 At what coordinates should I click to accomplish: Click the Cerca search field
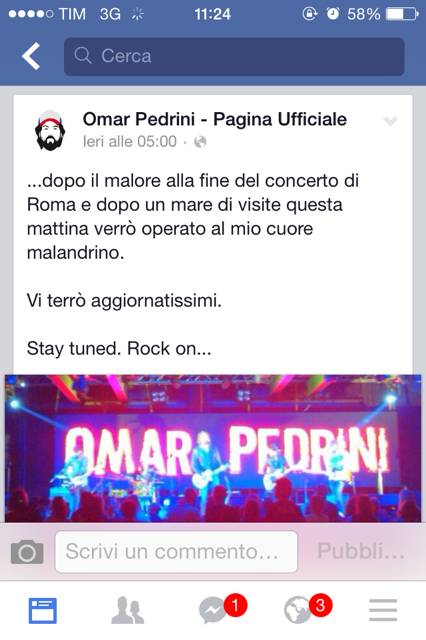234,56
